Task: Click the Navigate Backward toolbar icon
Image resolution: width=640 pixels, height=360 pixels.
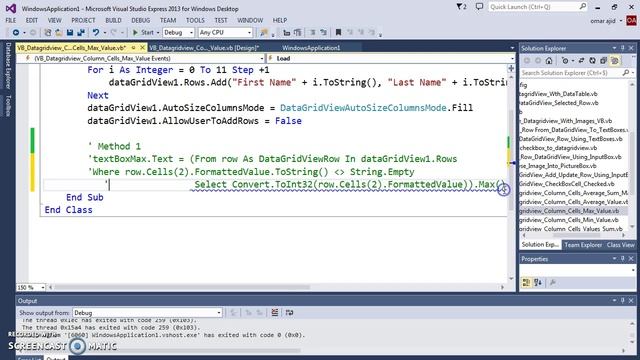Action: (16, 32)
